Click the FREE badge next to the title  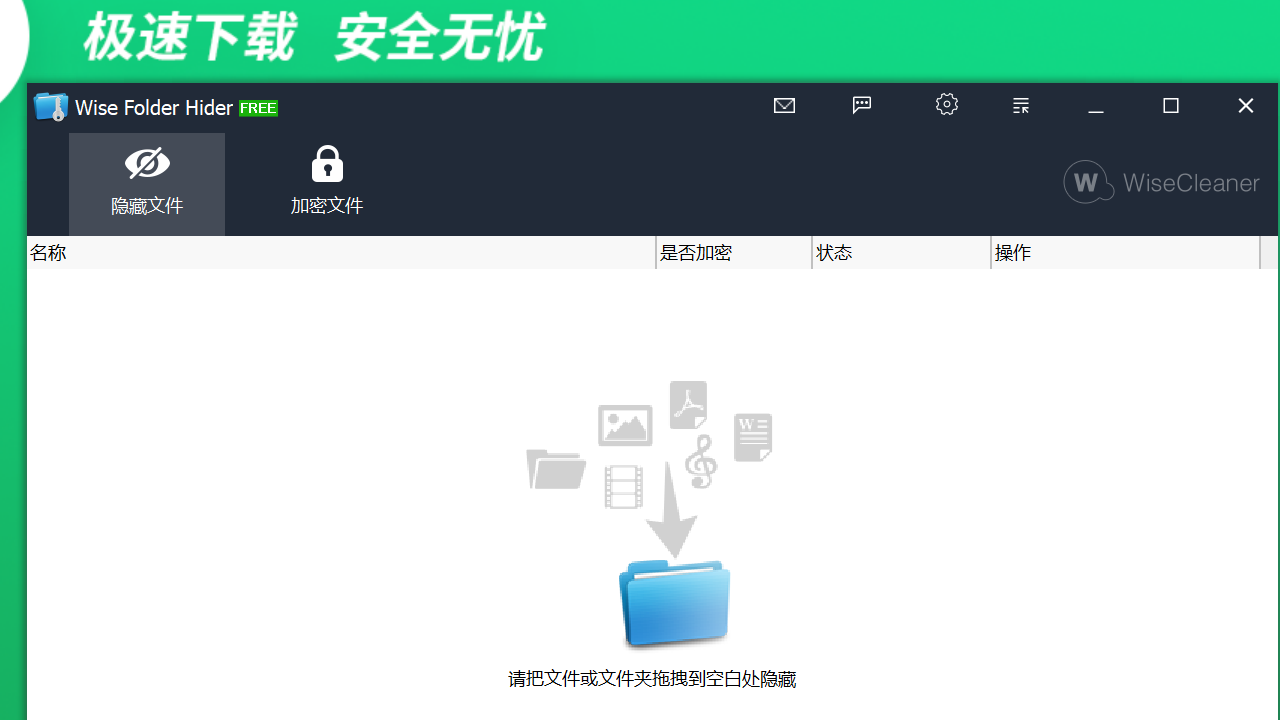[259, 108]
